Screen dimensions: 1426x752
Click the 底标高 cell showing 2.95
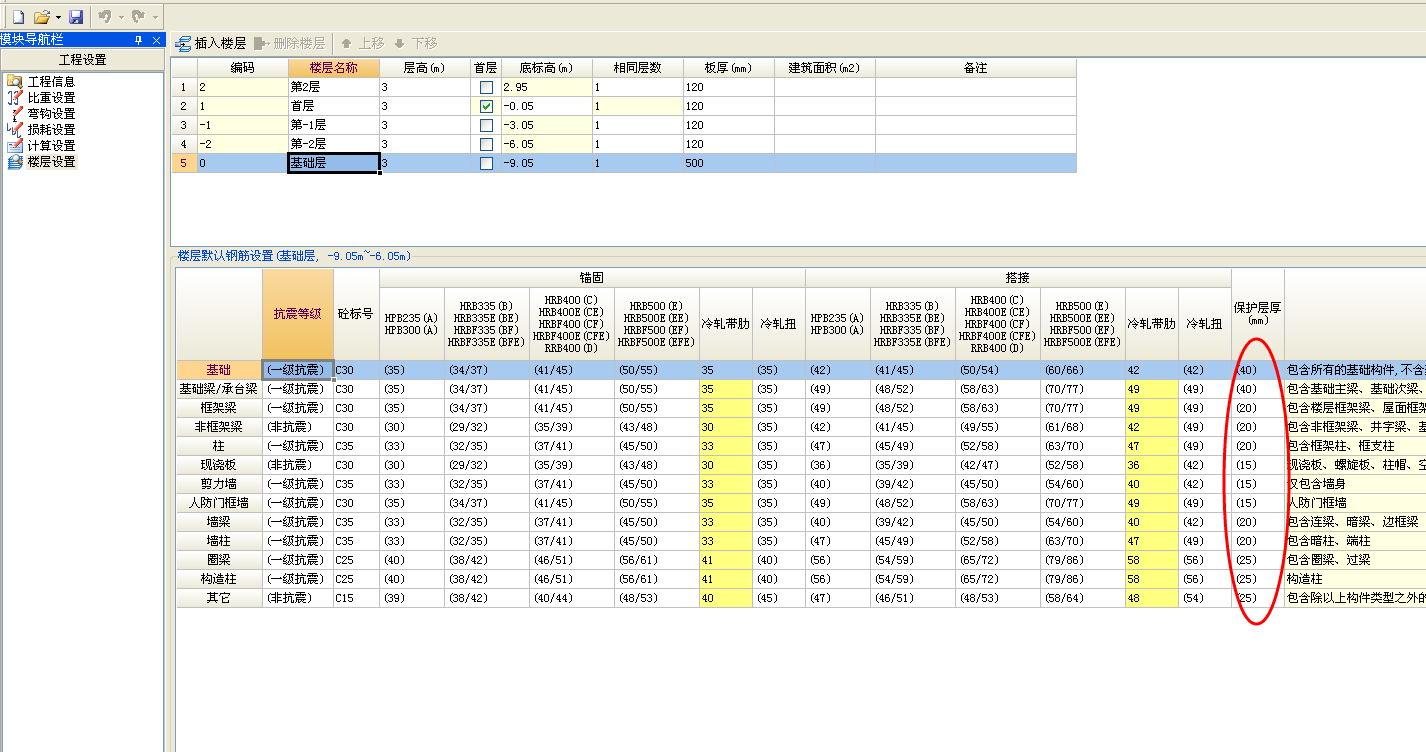tap(546, 87)
